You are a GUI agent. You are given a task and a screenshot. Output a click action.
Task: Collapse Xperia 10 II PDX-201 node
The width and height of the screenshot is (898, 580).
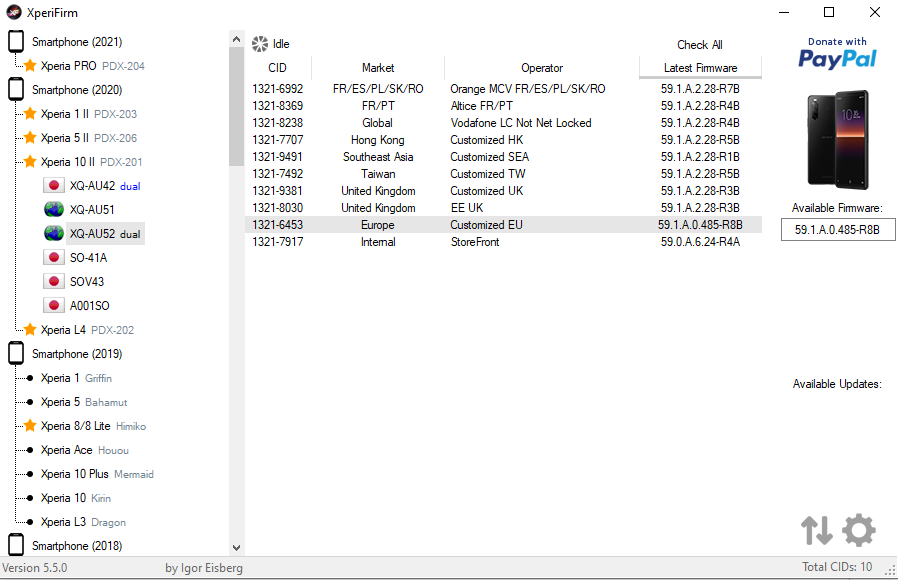(92, 162)
